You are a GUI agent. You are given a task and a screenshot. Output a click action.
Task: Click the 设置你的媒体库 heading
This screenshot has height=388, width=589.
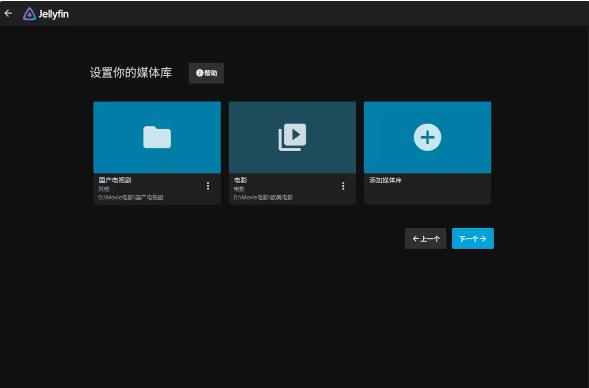click(x=131, y=73)
